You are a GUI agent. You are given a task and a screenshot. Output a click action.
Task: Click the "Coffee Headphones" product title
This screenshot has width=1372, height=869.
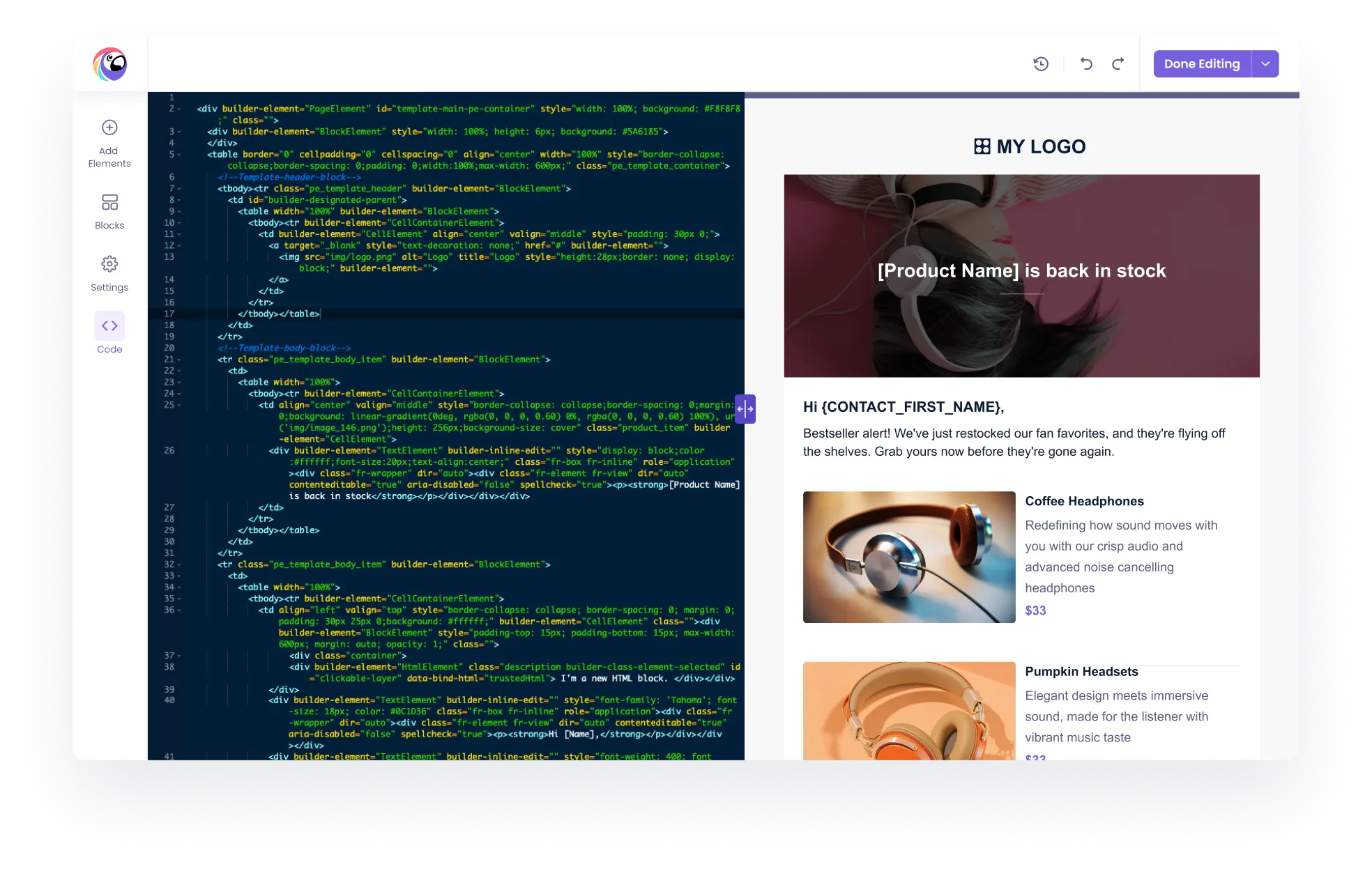pyautogui.click(x=1084, y=501)
